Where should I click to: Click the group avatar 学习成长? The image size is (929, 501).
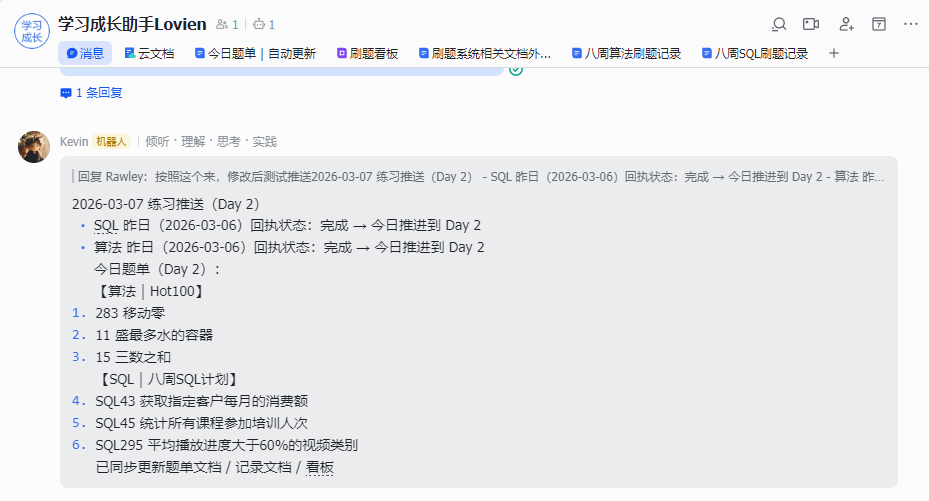tap(32, 31)
